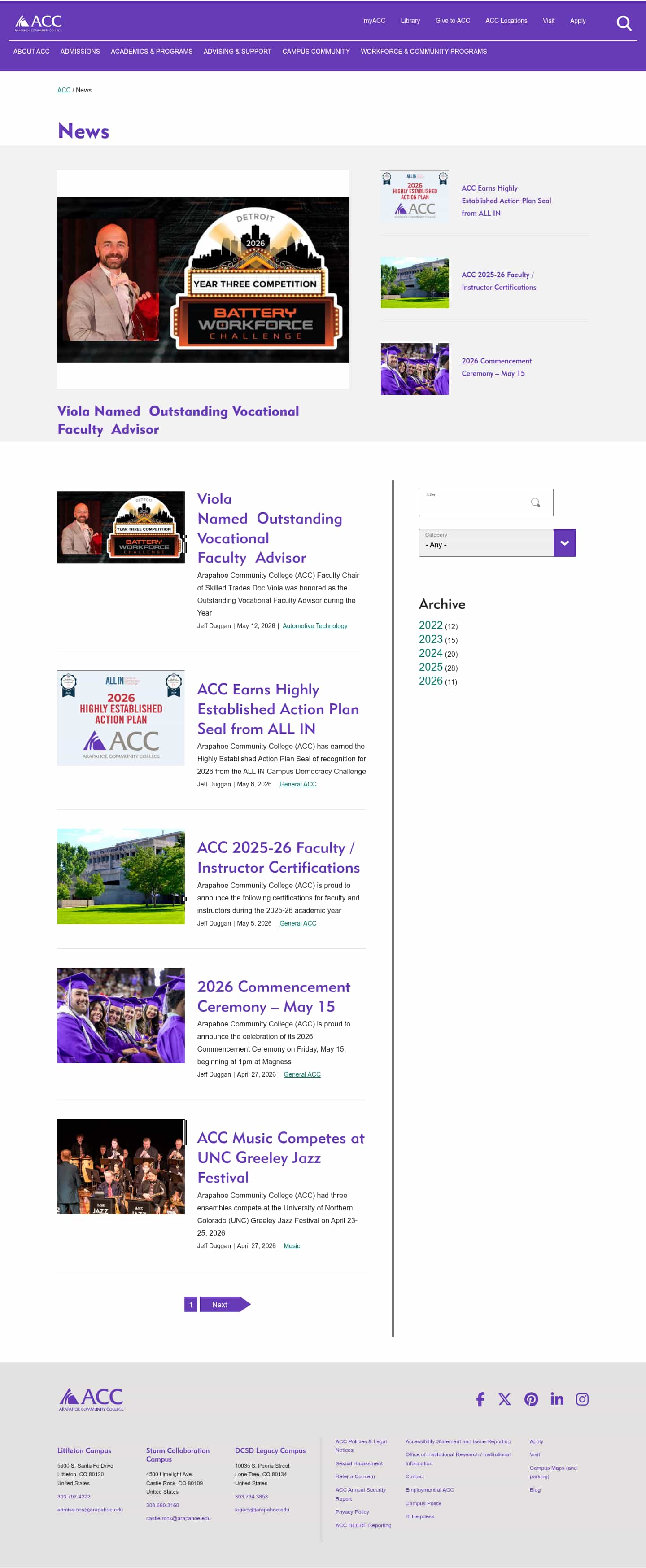Open 2026 Commencement Ceremony article title
Viewport: 646px width, 1568px height.
[x=273, y=996]
